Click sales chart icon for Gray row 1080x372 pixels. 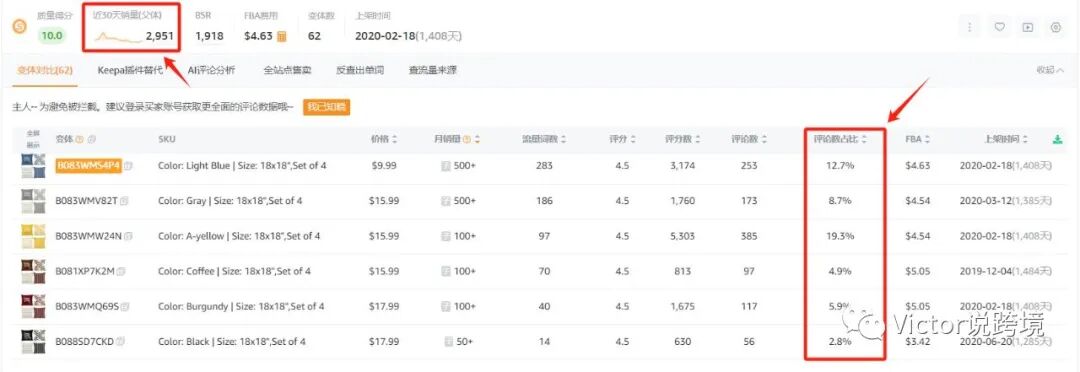(445, 201)
